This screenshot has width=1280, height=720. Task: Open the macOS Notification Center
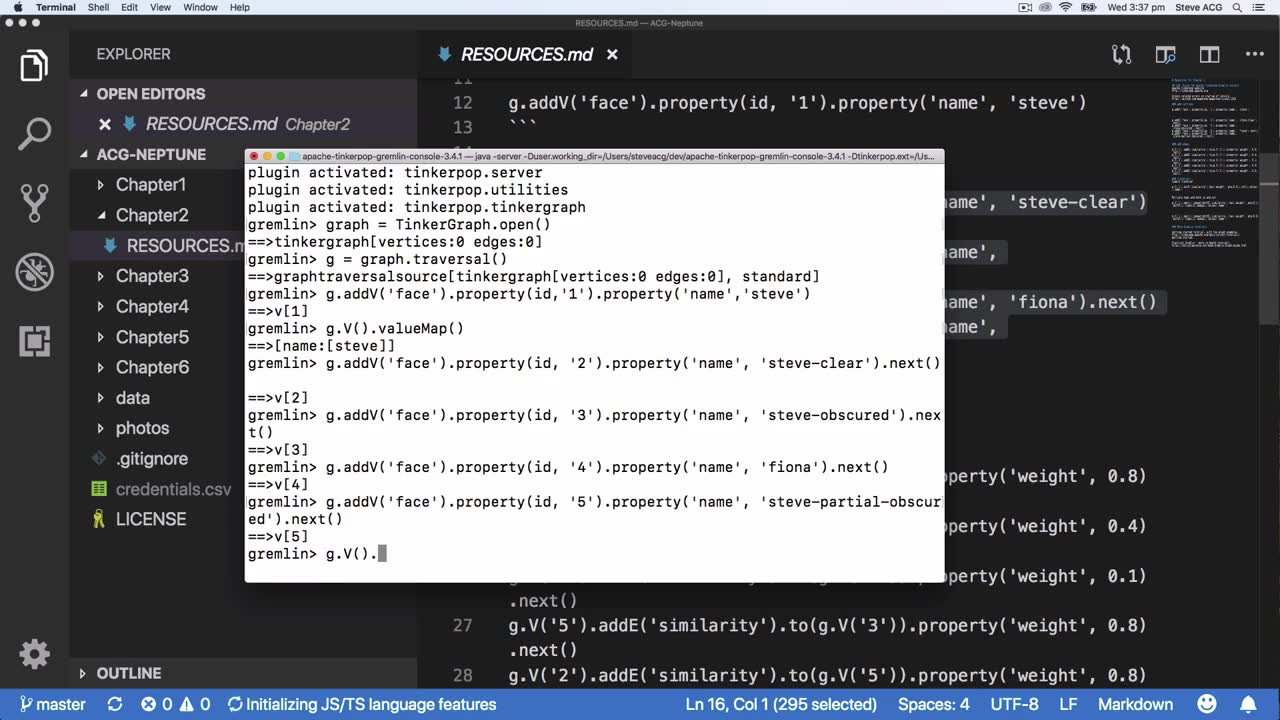click(1260, 7)
